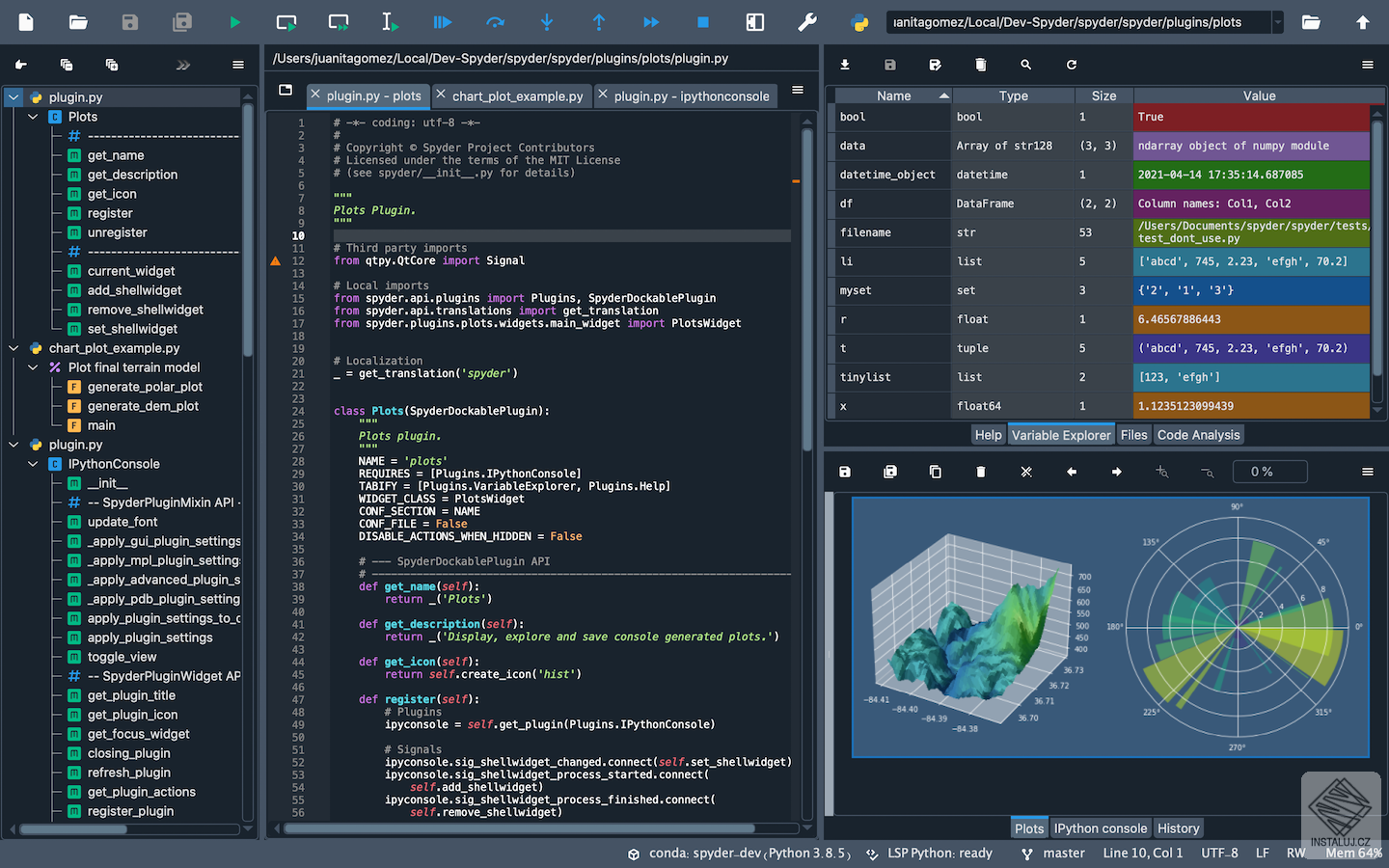Click the conda environment status entry

pyautogui.click(x=740, y=854)
